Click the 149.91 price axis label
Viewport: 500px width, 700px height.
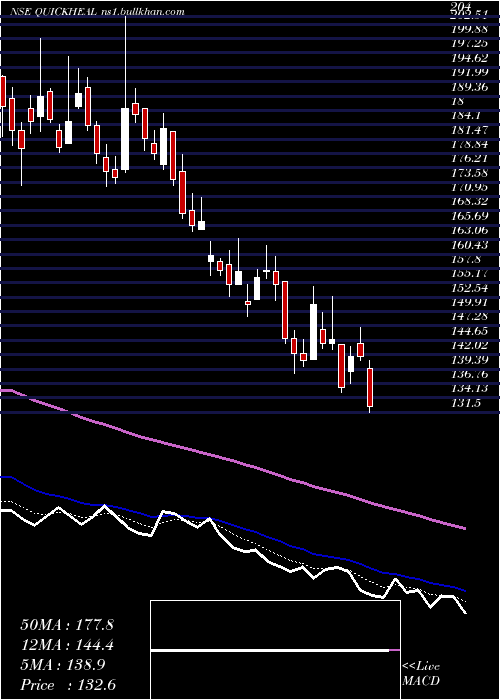tap(469, 302)
